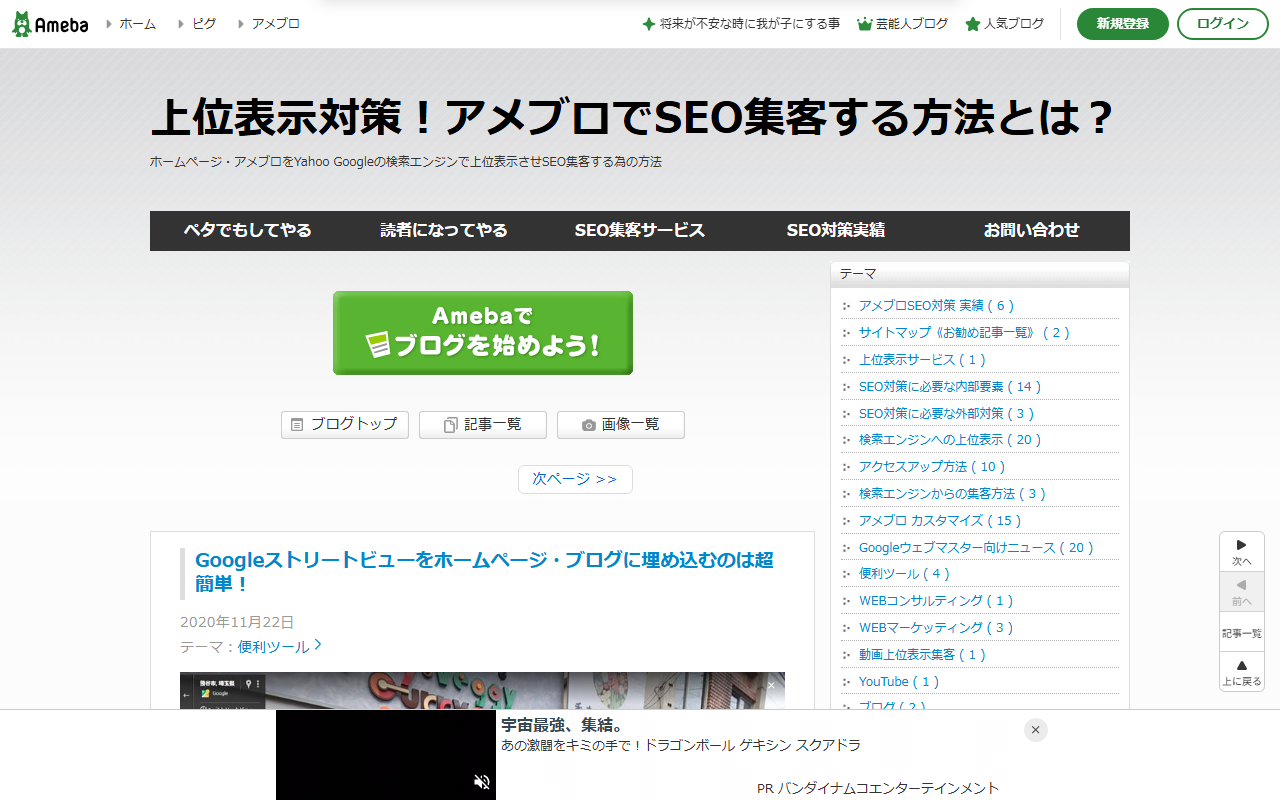Dismiss the ドラゴンボール ad with its × button

(x=1035, y=730)
